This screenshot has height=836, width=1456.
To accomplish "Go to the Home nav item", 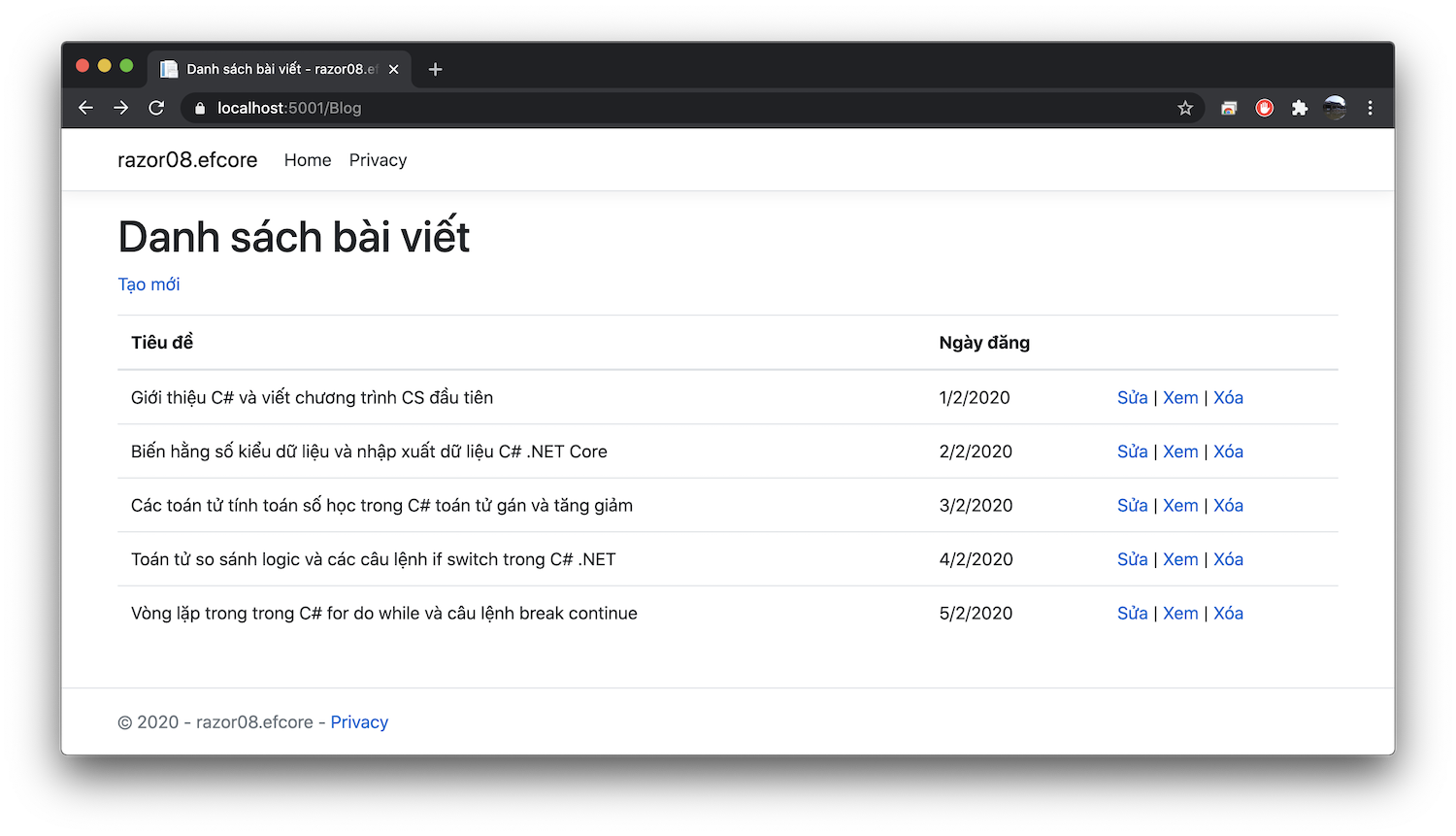I will (x=308, y=160).
